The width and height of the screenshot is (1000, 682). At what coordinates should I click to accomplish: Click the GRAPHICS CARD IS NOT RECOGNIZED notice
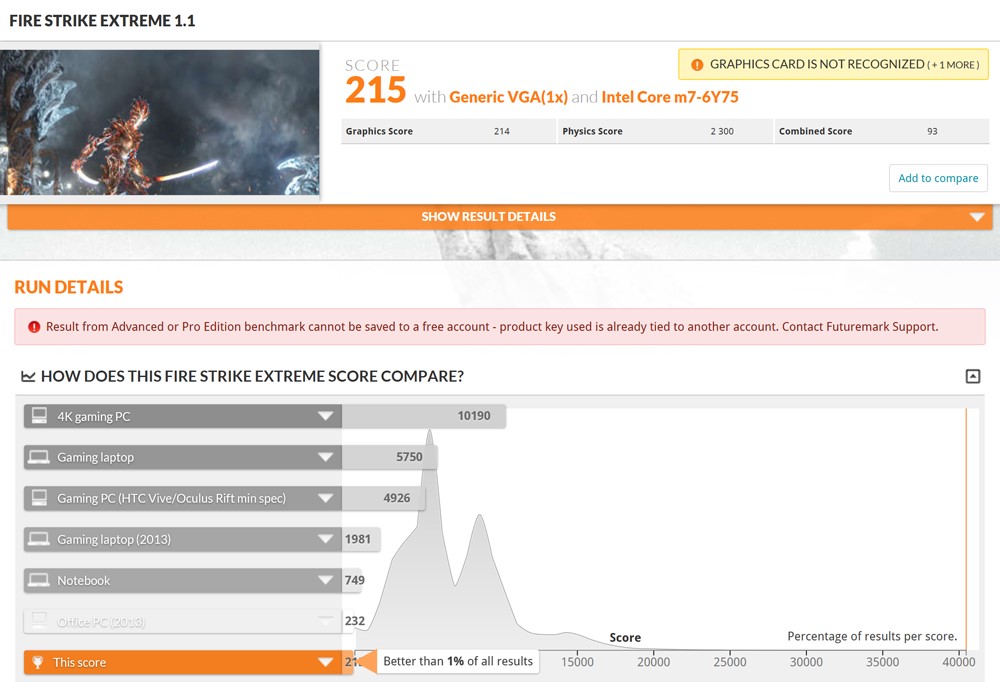click(x=834, y=64)
